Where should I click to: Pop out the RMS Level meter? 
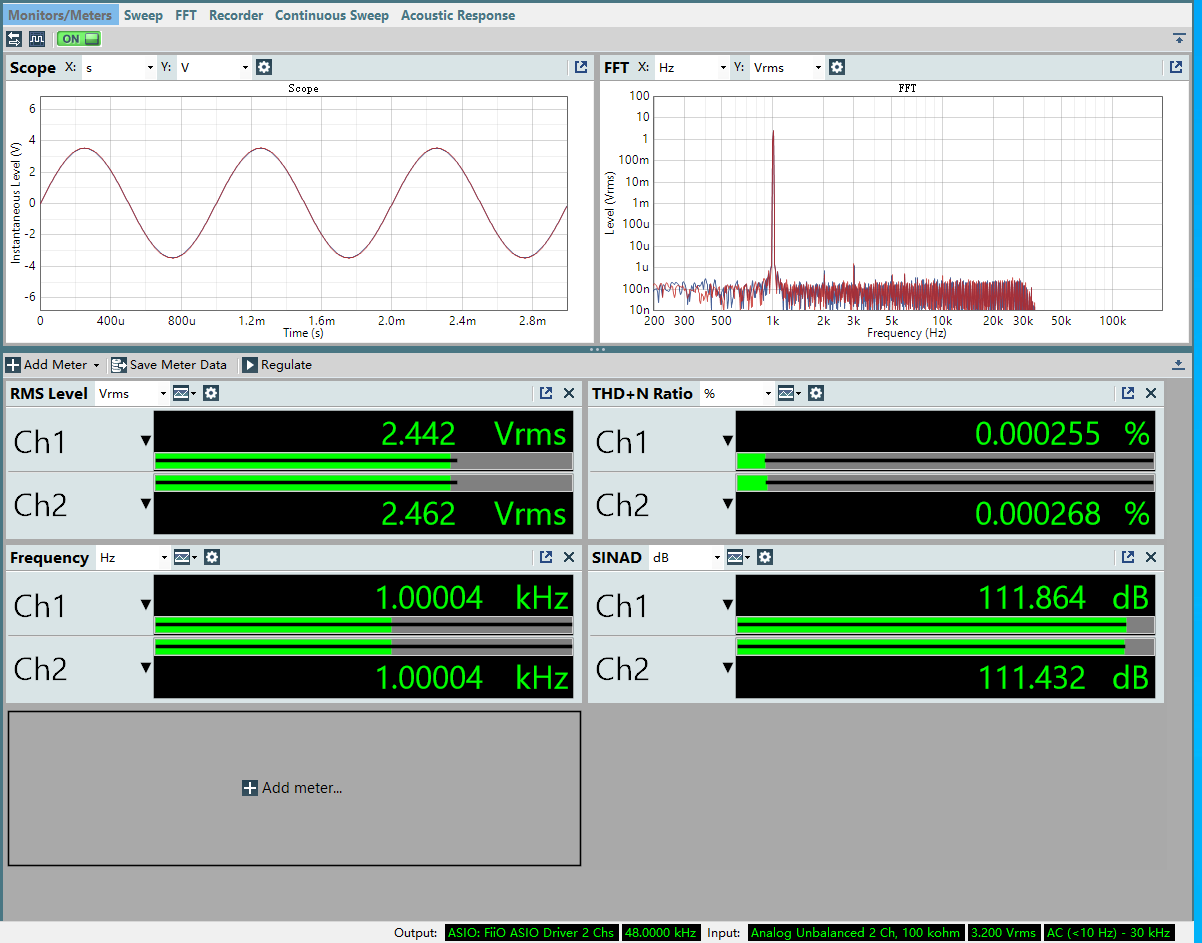(x=546, y=393)
